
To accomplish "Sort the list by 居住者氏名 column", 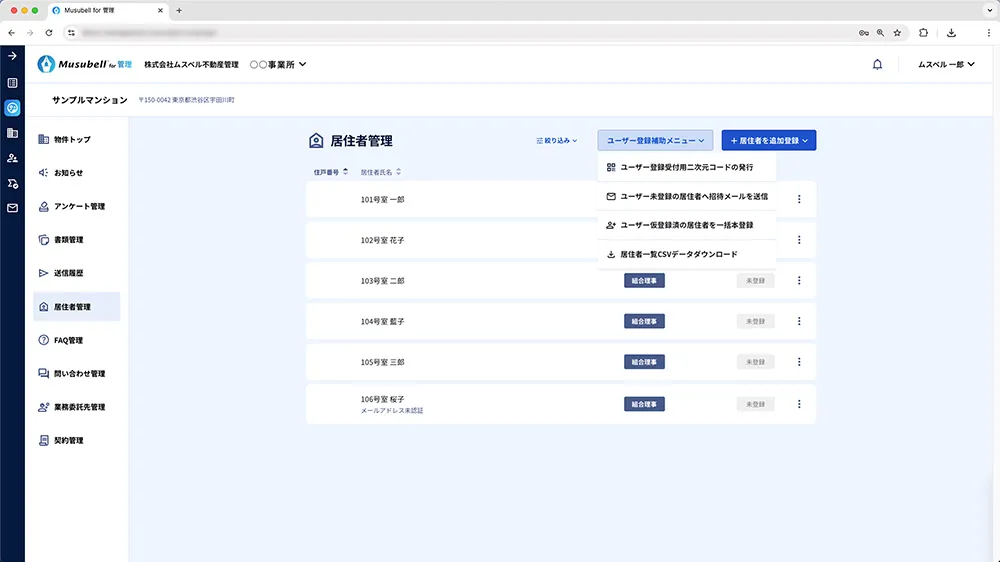I will pyautogui.click(x=381, y=172).
